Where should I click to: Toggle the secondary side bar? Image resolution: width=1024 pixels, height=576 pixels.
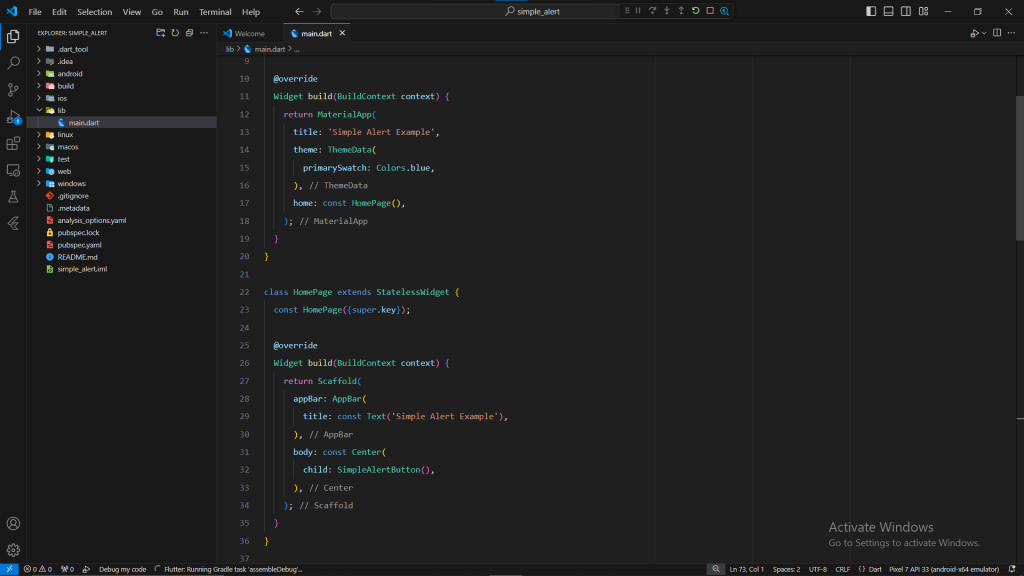905,11
